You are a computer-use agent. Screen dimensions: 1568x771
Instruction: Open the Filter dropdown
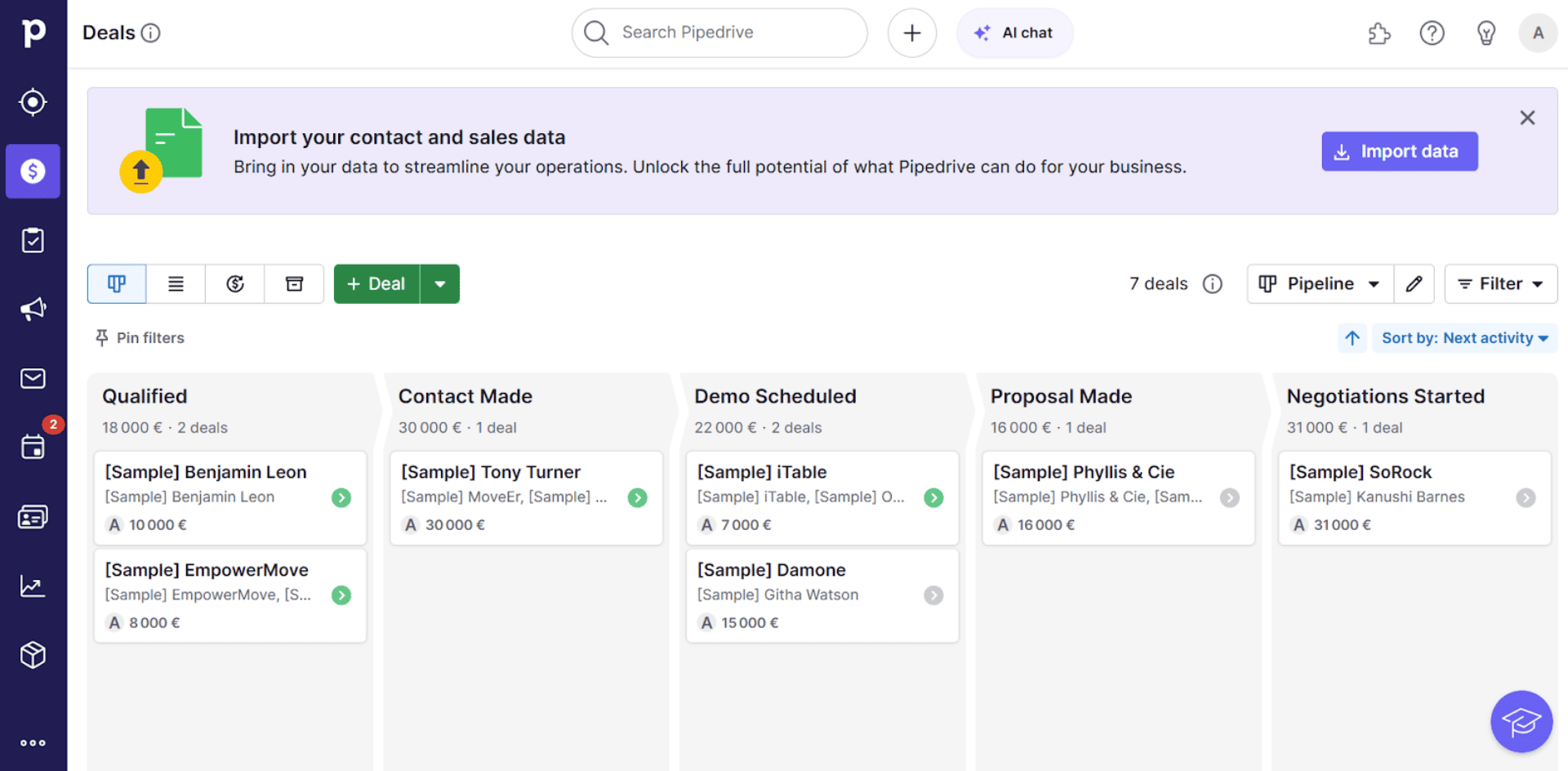(x=1500, y=283)
